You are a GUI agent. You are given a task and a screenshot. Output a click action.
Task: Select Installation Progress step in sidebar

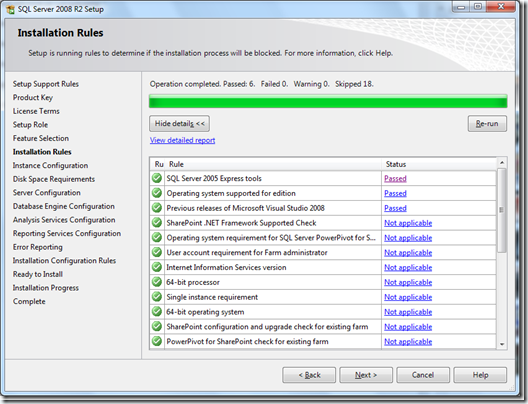tap(46, 288)
